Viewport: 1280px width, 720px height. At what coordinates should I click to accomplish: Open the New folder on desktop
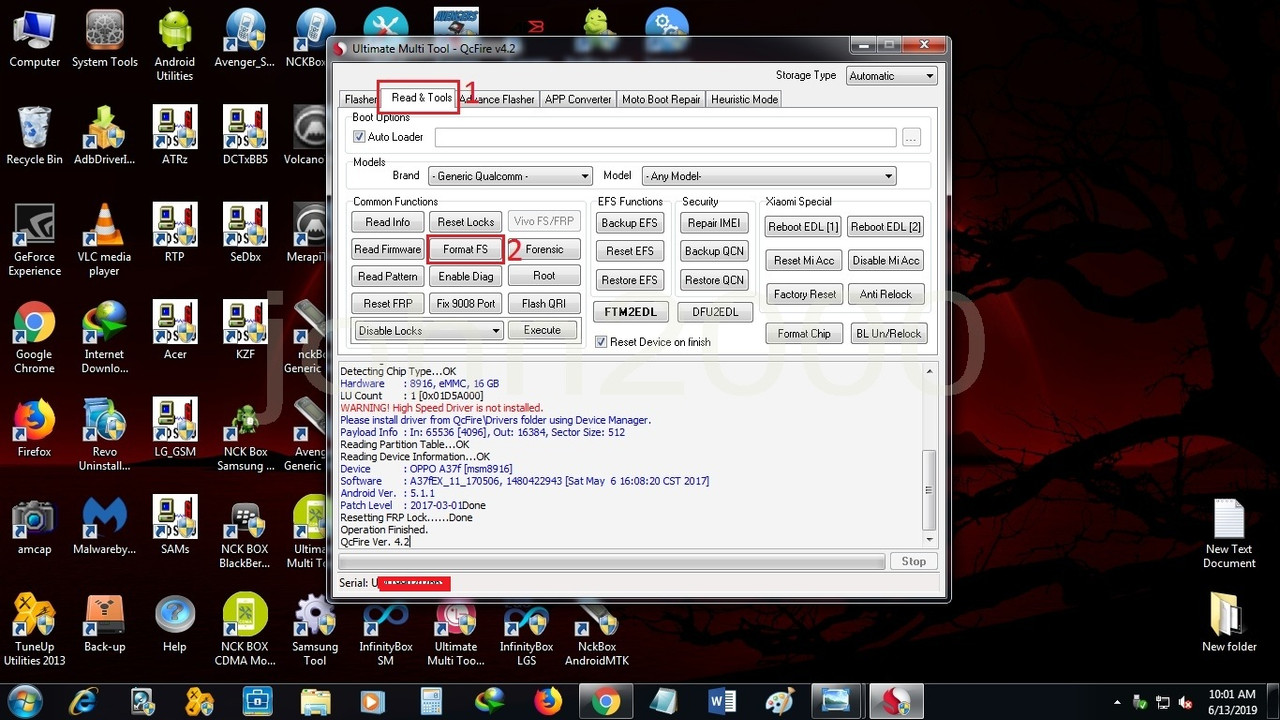pos(1229,622)
